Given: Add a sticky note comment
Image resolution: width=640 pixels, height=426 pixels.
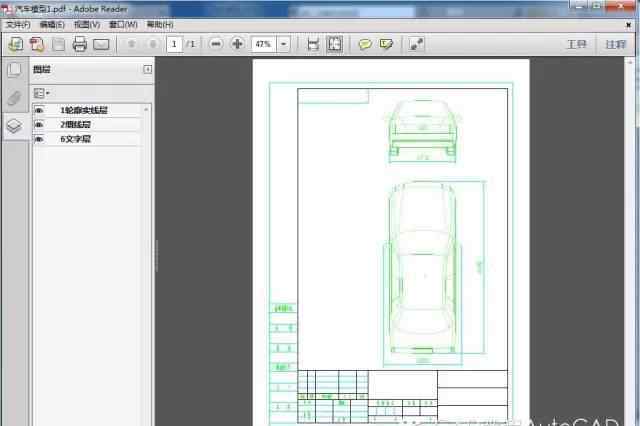Looking at the screenshot, I should (x=365, y=44).
